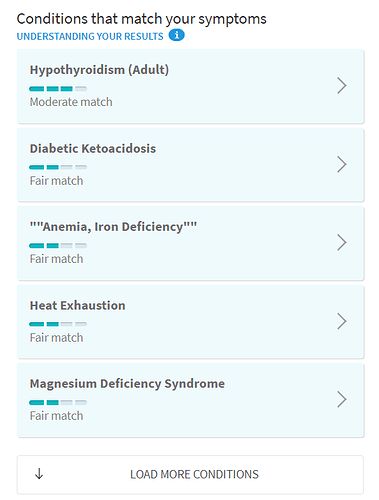Open the Understanding Your Results link
The width and height of the screenshot is (379, 500).
[x=90, y=36]
